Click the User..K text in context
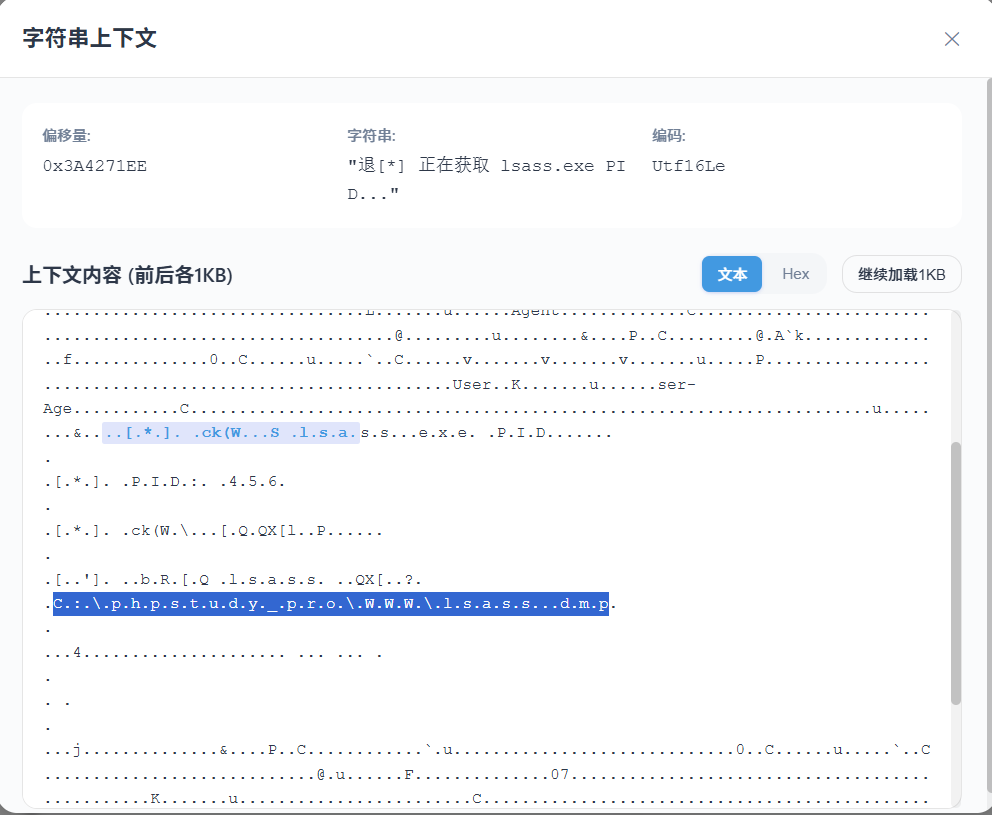The image size is (992, 815). (487, 385)
